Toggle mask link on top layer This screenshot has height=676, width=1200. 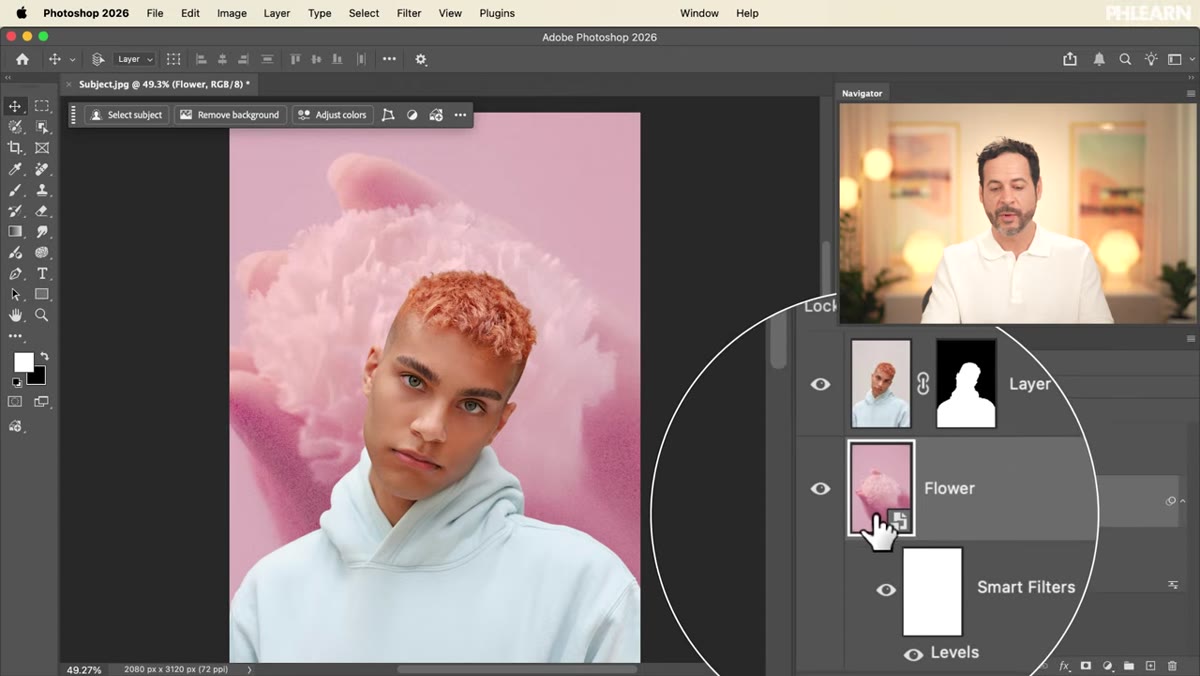(x=923, y=384)
